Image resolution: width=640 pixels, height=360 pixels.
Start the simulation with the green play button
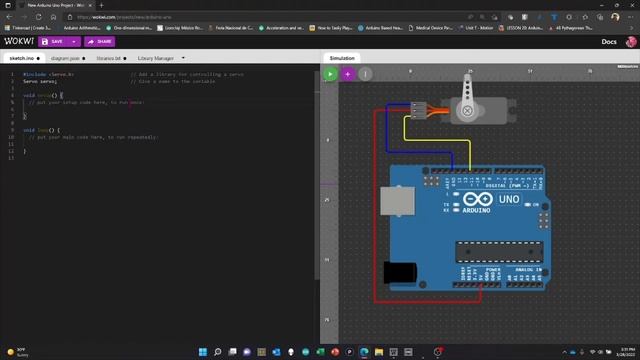point(330,74)
